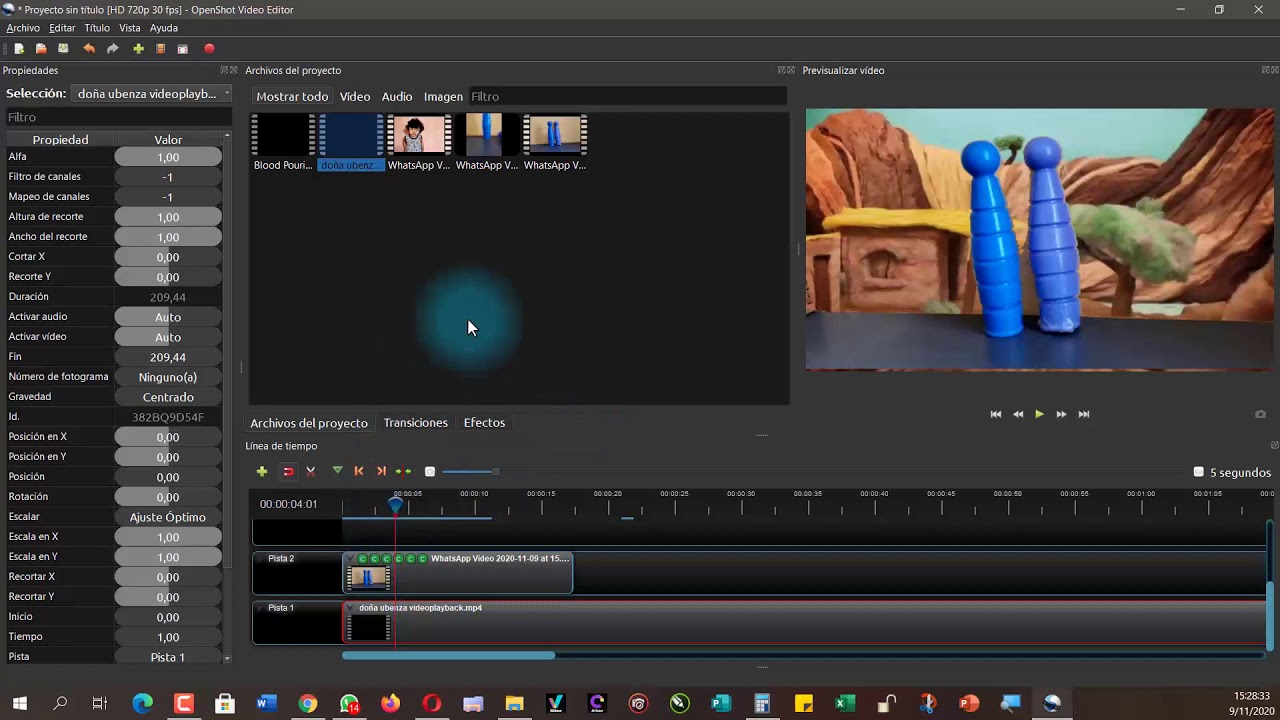Jump to the next marker

pos(381,471)
